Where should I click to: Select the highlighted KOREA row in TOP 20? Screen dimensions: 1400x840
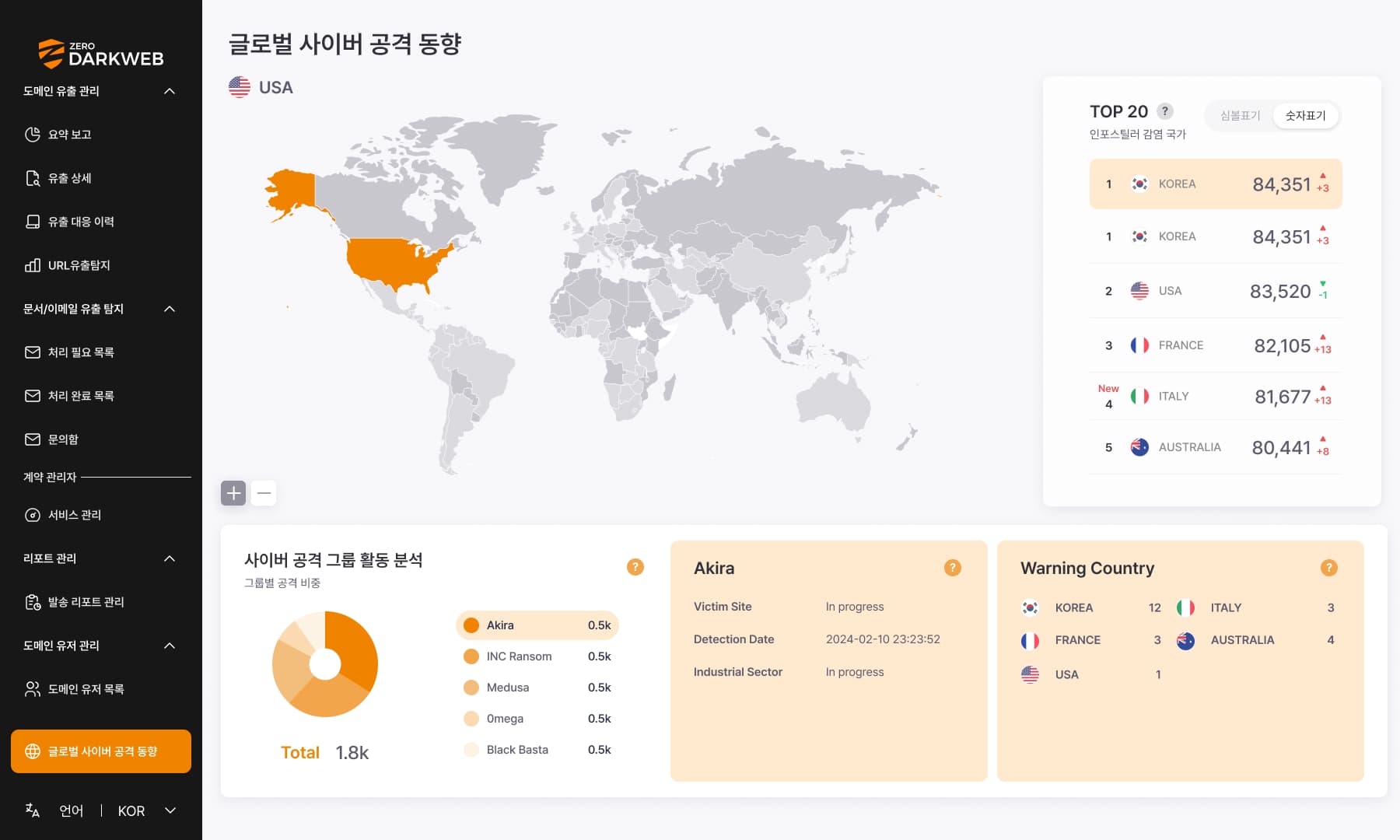pos(1216,184)
